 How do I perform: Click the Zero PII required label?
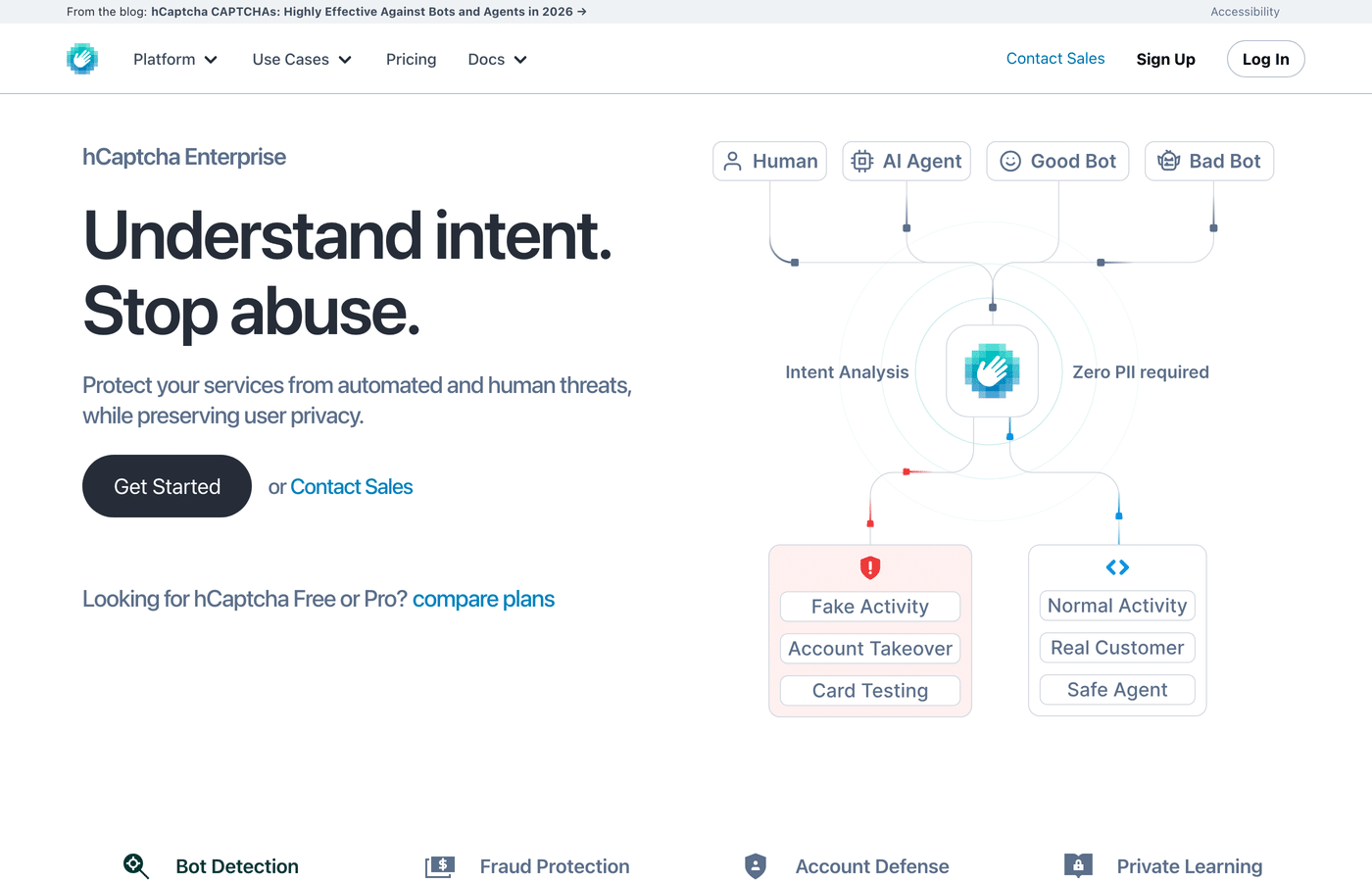[x=1141, y=372]
